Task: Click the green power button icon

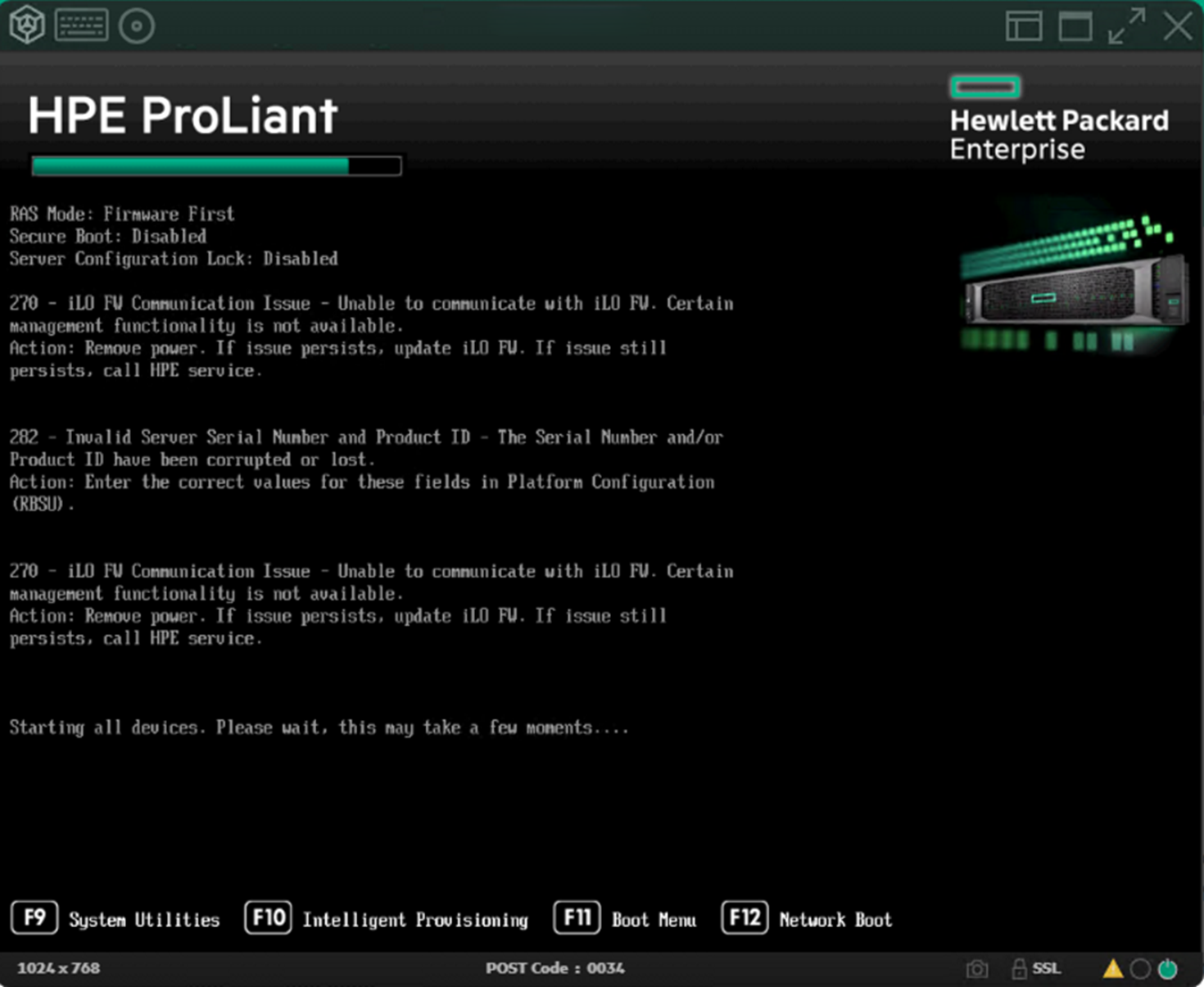Action: tap(1168, 969)
